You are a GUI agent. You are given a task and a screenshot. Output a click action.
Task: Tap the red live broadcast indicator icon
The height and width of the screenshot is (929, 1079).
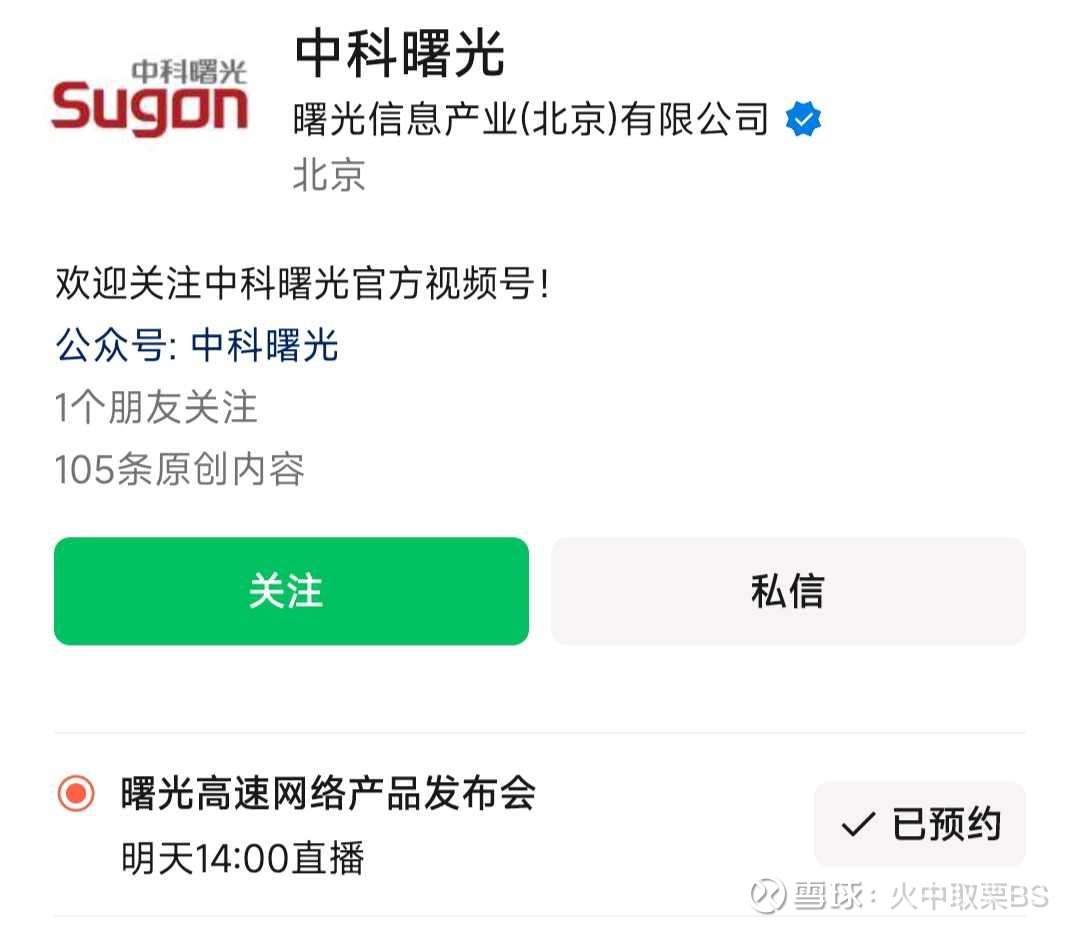pyautogui.click(x=76, y=794)
